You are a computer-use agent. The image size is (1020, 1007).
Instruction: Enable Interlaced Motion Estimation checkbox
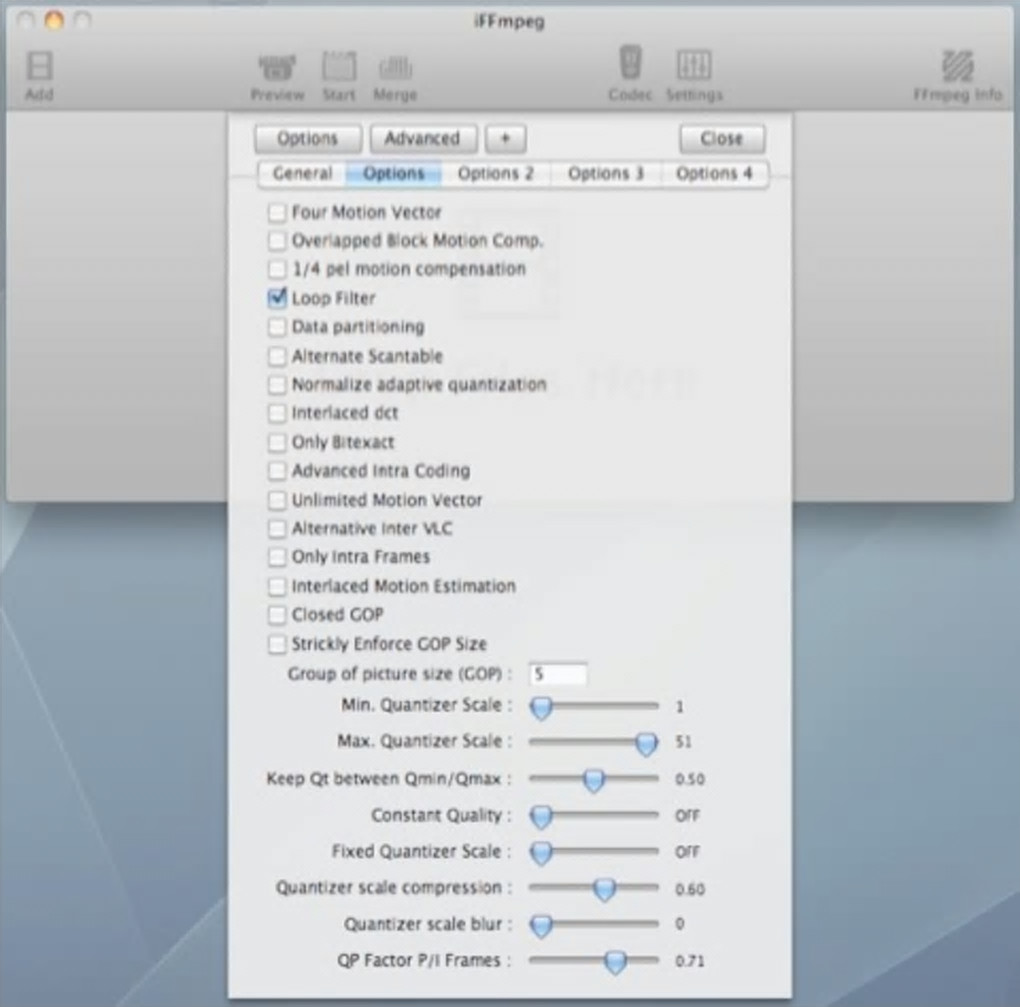(277, 586)
